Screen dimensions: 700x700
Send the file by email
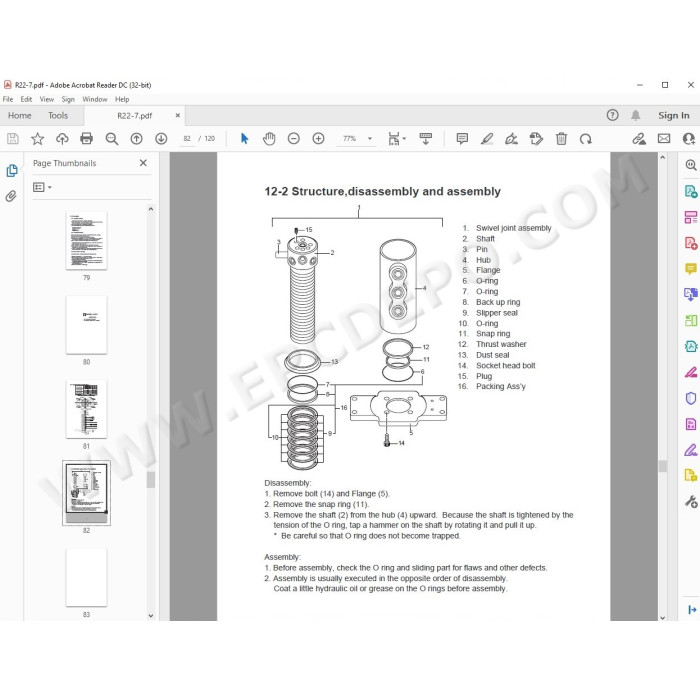[x=664, y=139]
